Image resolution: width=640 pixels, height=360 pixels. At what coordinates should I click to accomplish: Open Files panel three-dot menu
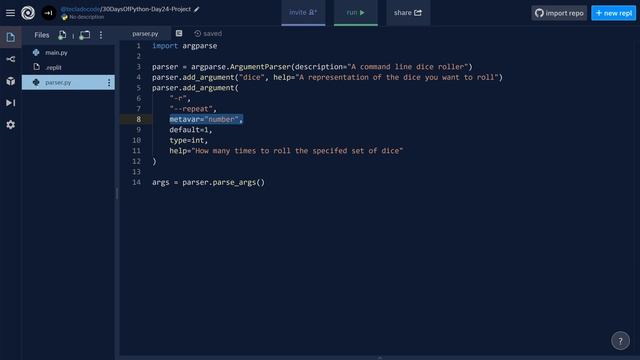pyautogui.click(x=101, y=35)
